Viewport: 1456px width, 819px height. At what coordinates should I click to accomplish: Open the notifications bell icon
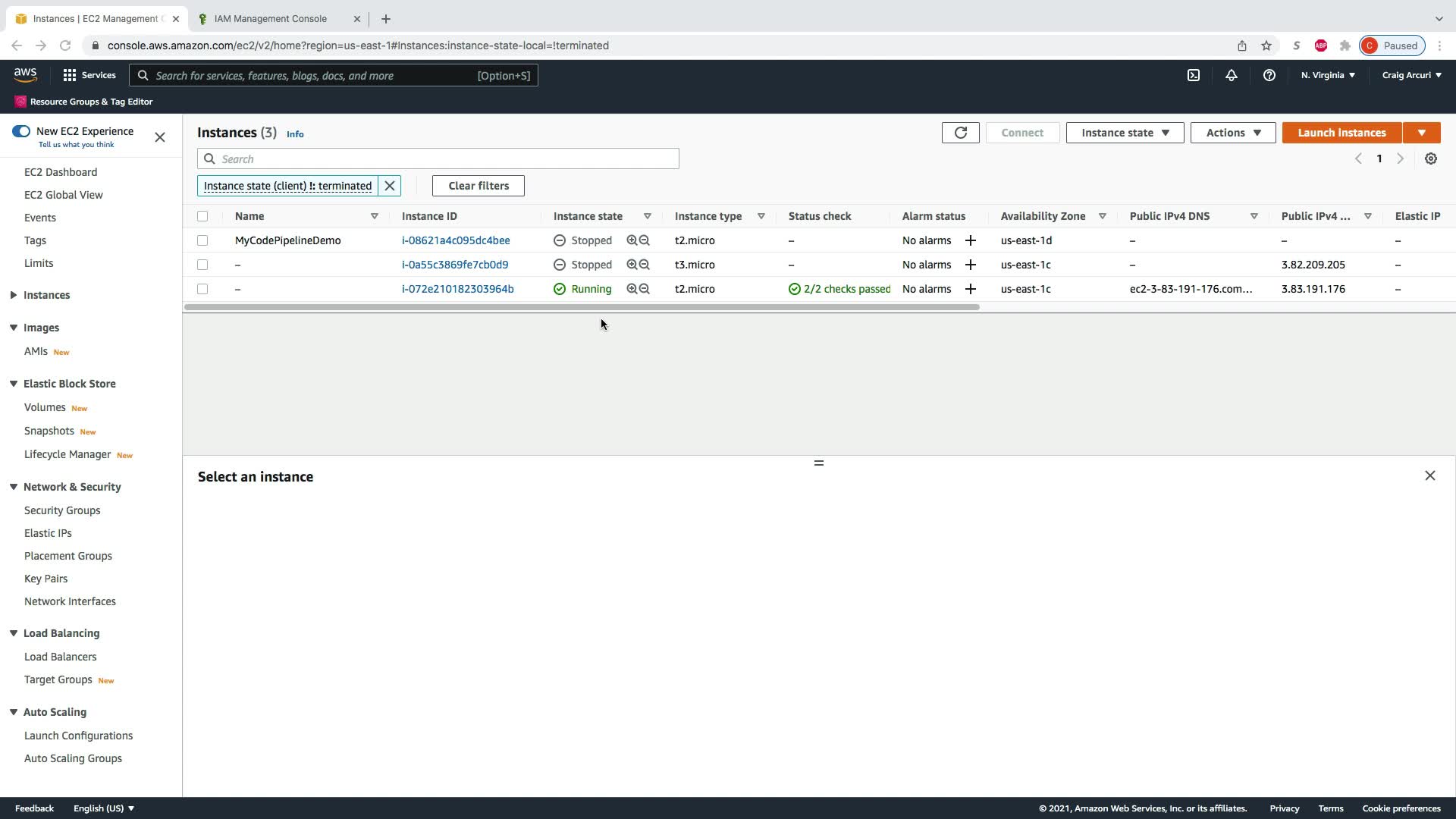tap(1232, 75)
